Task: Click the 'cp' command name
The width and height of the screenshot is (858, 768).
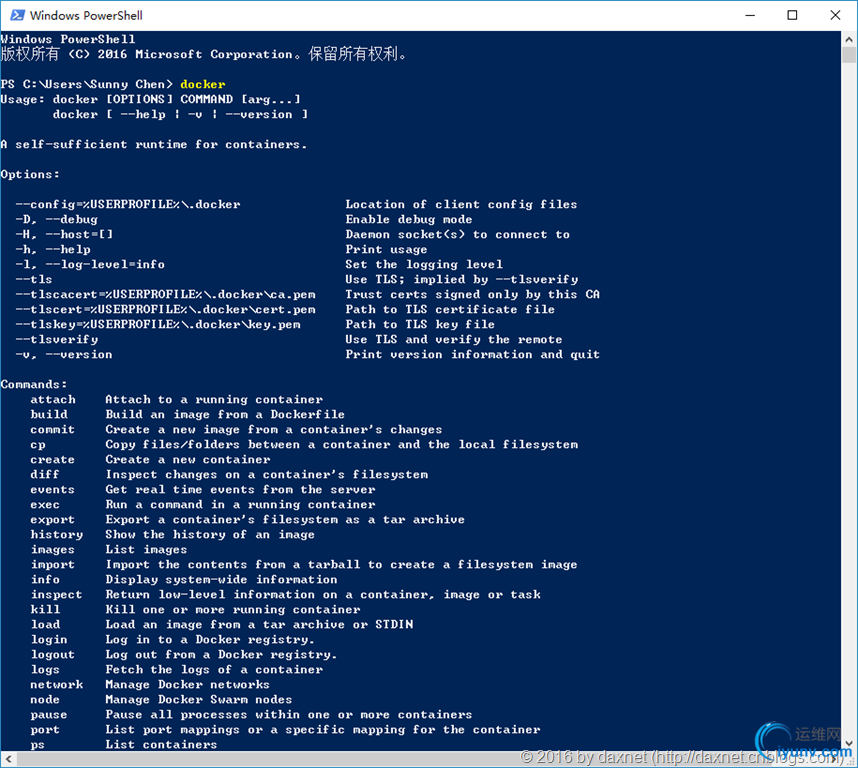Action: [38, 445]
